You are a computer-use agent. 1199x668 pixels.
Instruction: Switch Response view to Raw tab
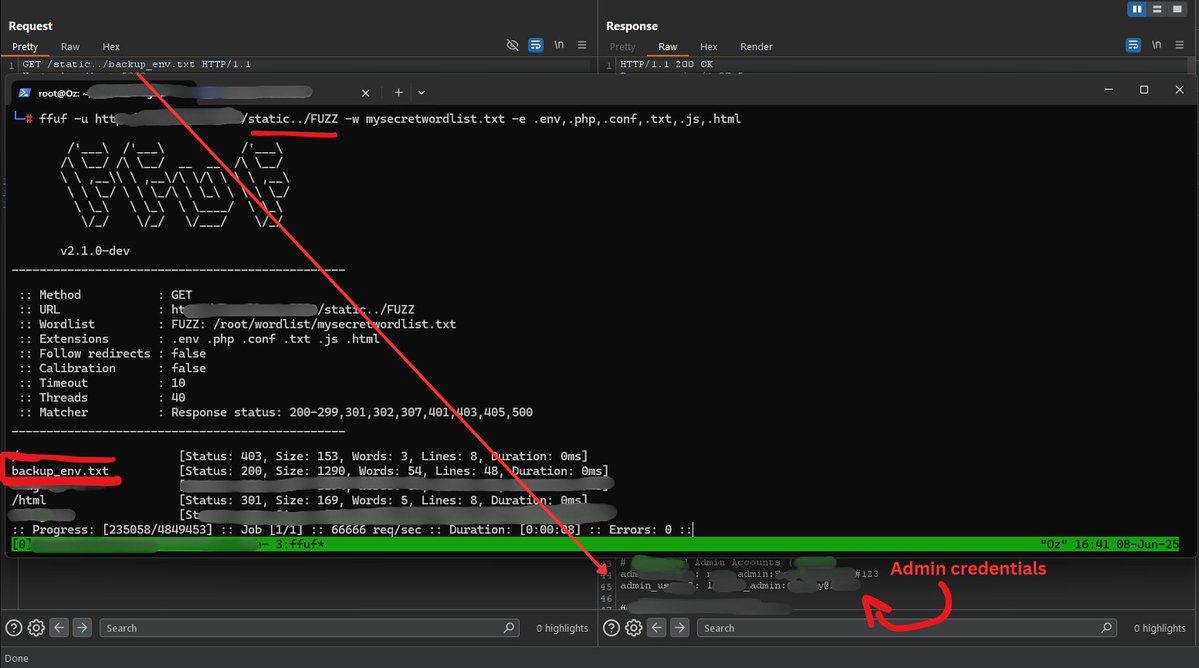(x=668, y=47)
